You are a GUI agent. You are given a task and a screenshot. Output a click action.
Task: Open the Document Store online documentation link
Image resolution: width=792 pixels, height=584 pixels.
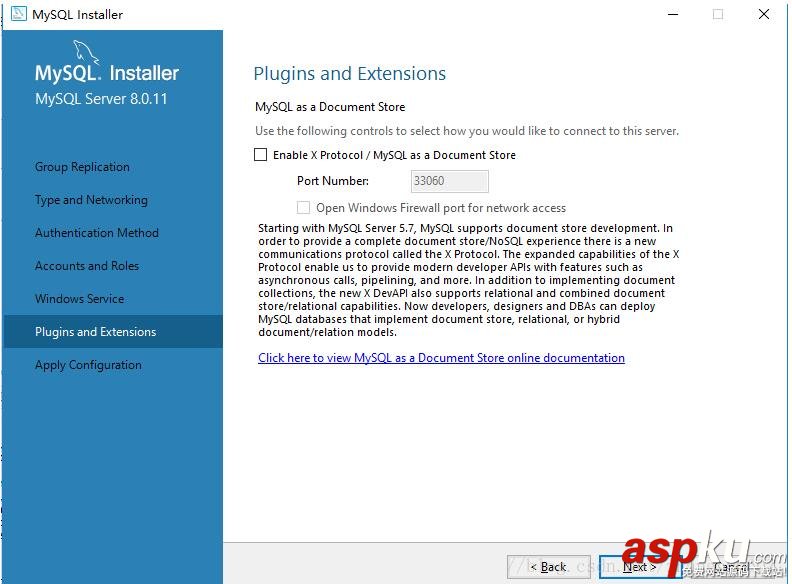pyautogui.click(x=441, y=358)
